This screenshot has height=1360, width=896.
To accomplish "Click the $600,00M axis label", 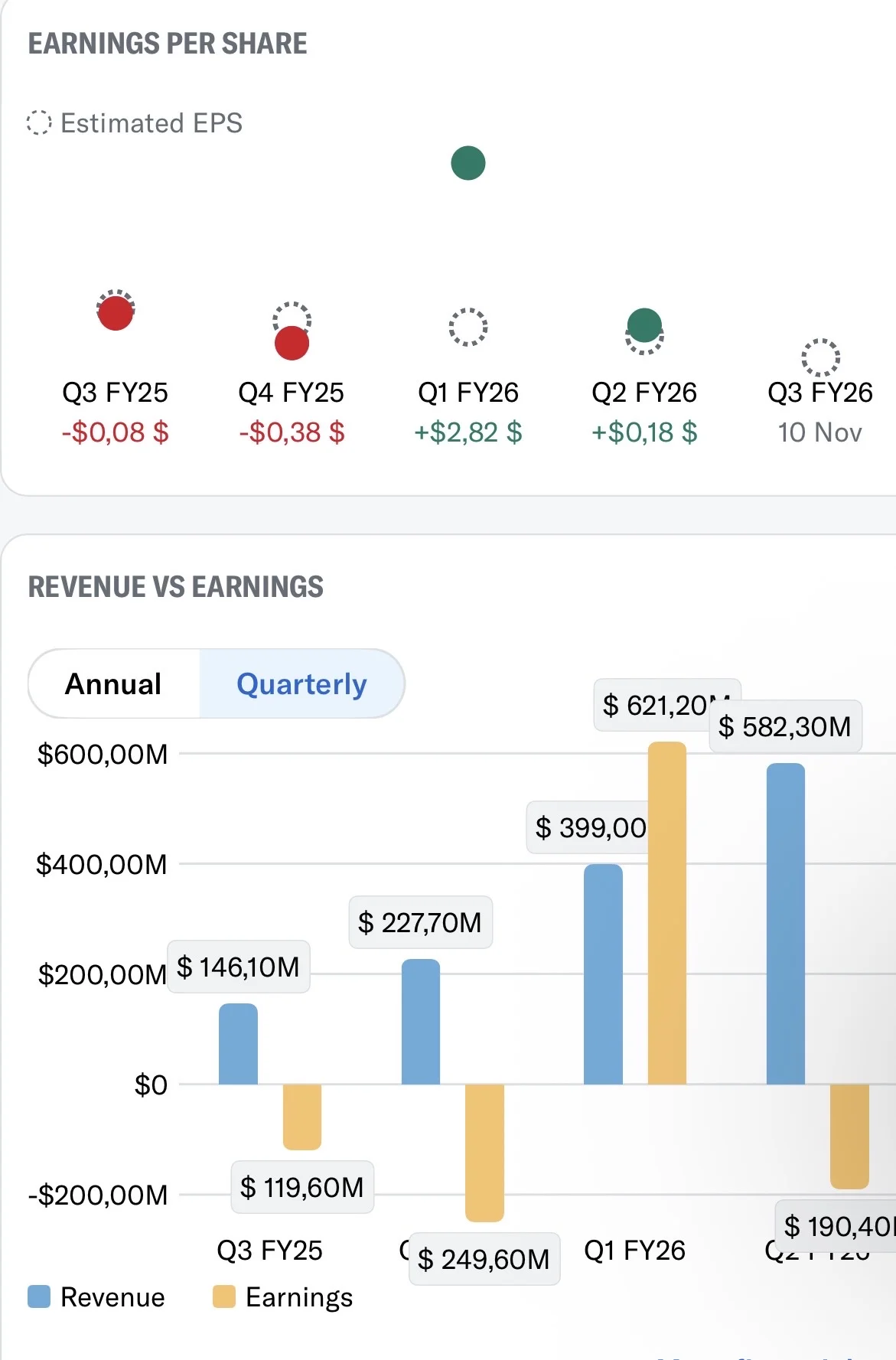I will click(103, 755).
